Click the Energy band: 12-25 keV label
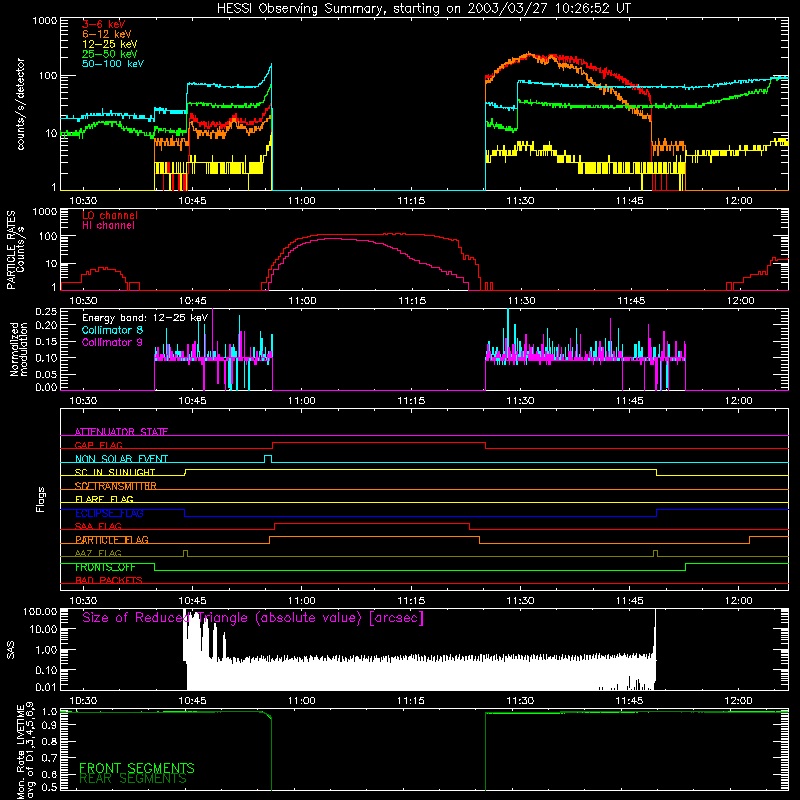 [x=145, y=318]
